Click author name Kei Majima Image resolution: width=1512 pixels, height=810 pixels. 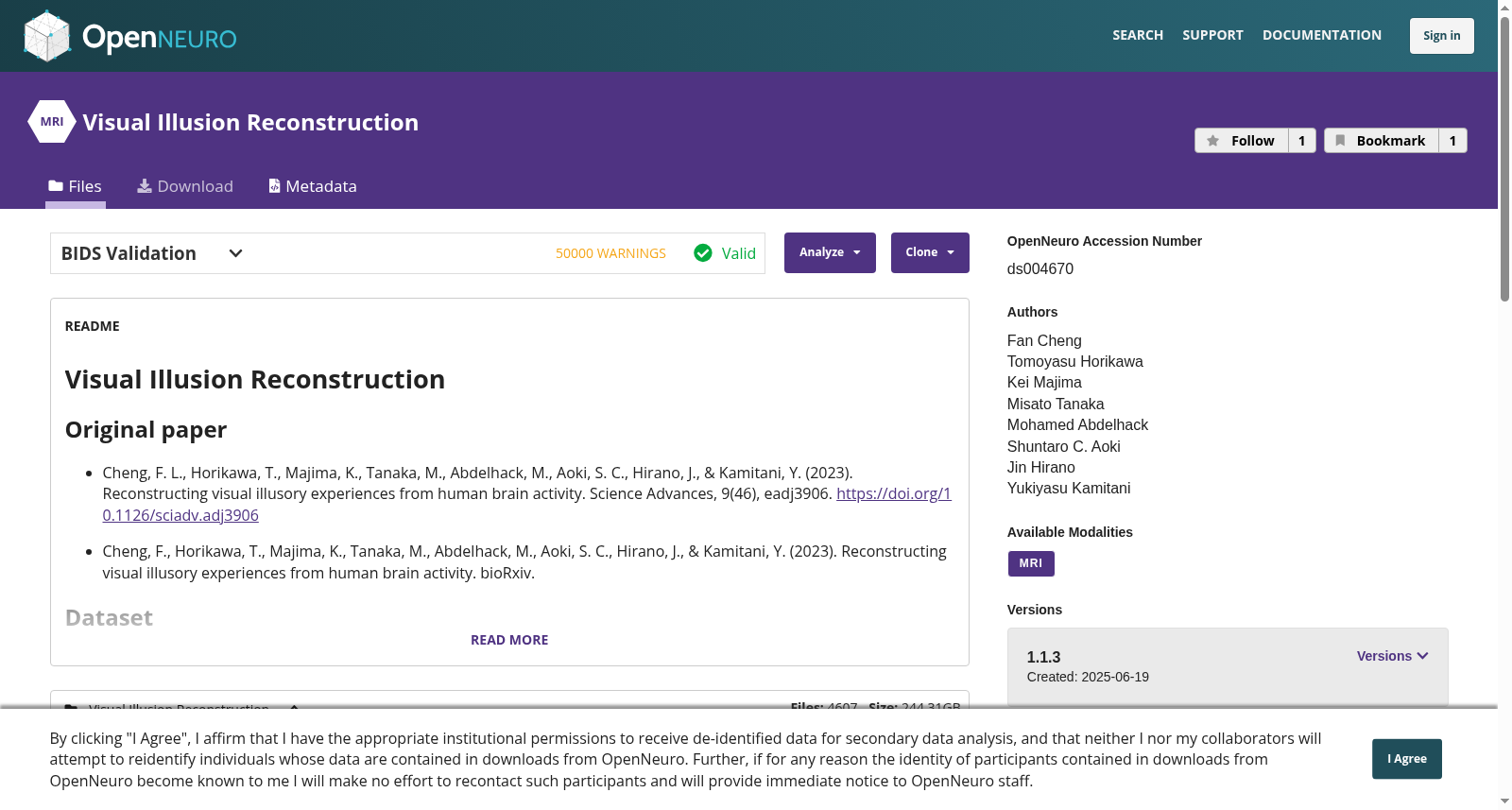(x=1044, y=383)
